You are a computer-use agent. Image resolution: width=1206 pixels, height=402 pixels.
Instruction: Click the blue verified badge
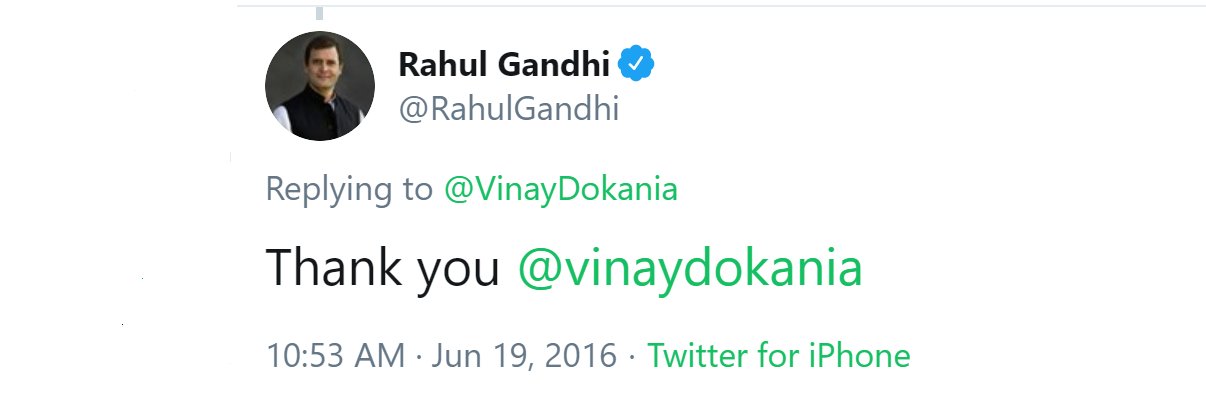pos(636,65)
